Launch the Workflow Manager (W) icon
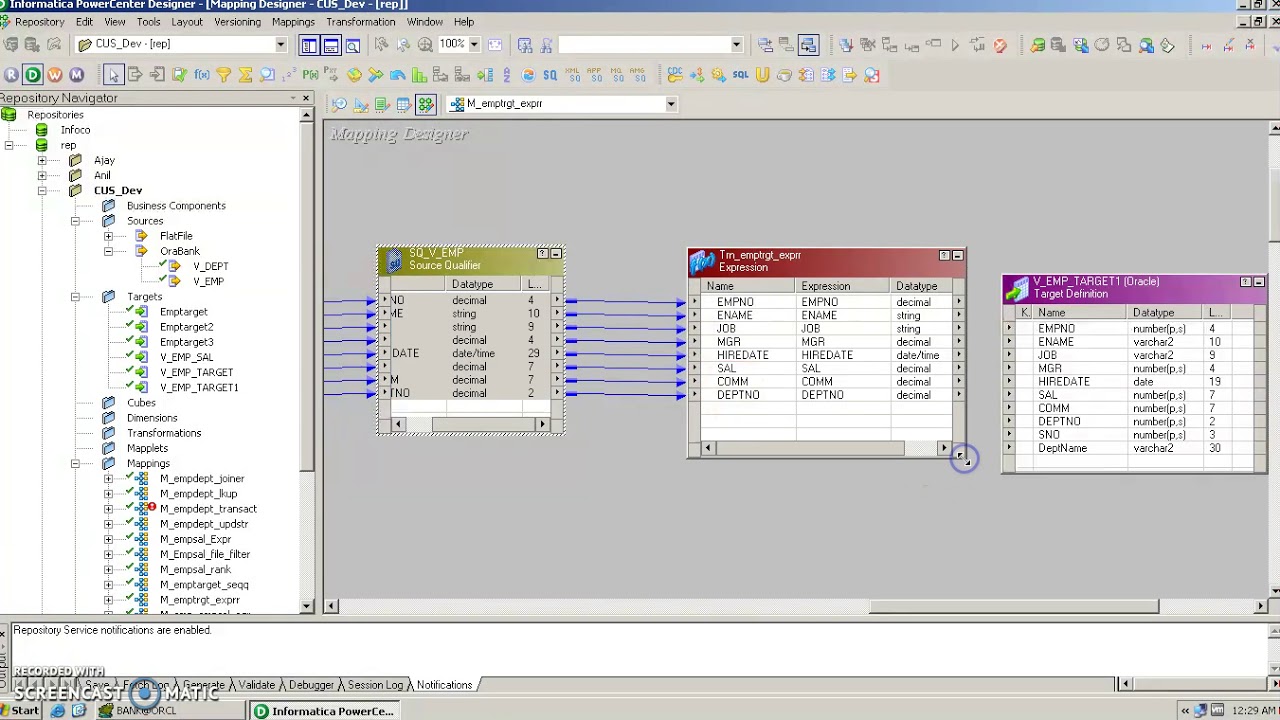This screenshot has width=1280, height=720. pos(55,75)
